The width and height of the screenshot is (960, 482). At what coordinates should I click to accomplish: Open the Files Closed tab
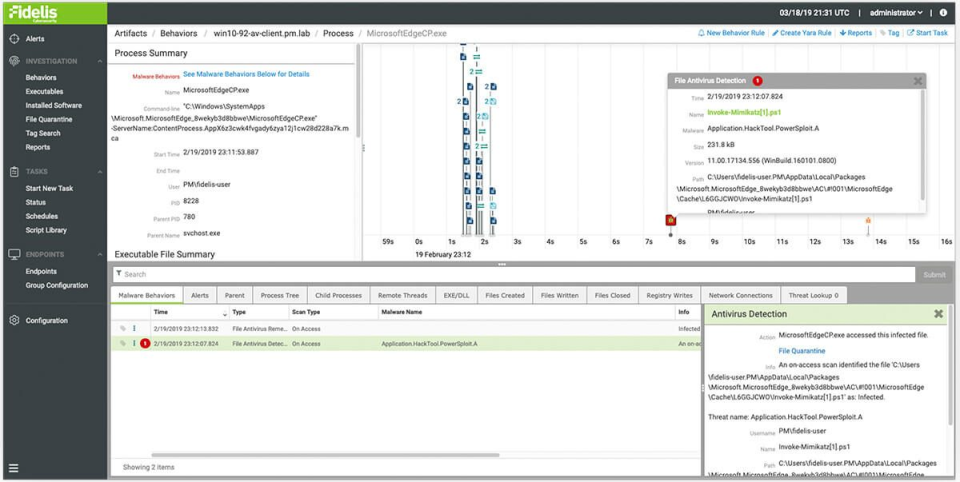[612, 295]
